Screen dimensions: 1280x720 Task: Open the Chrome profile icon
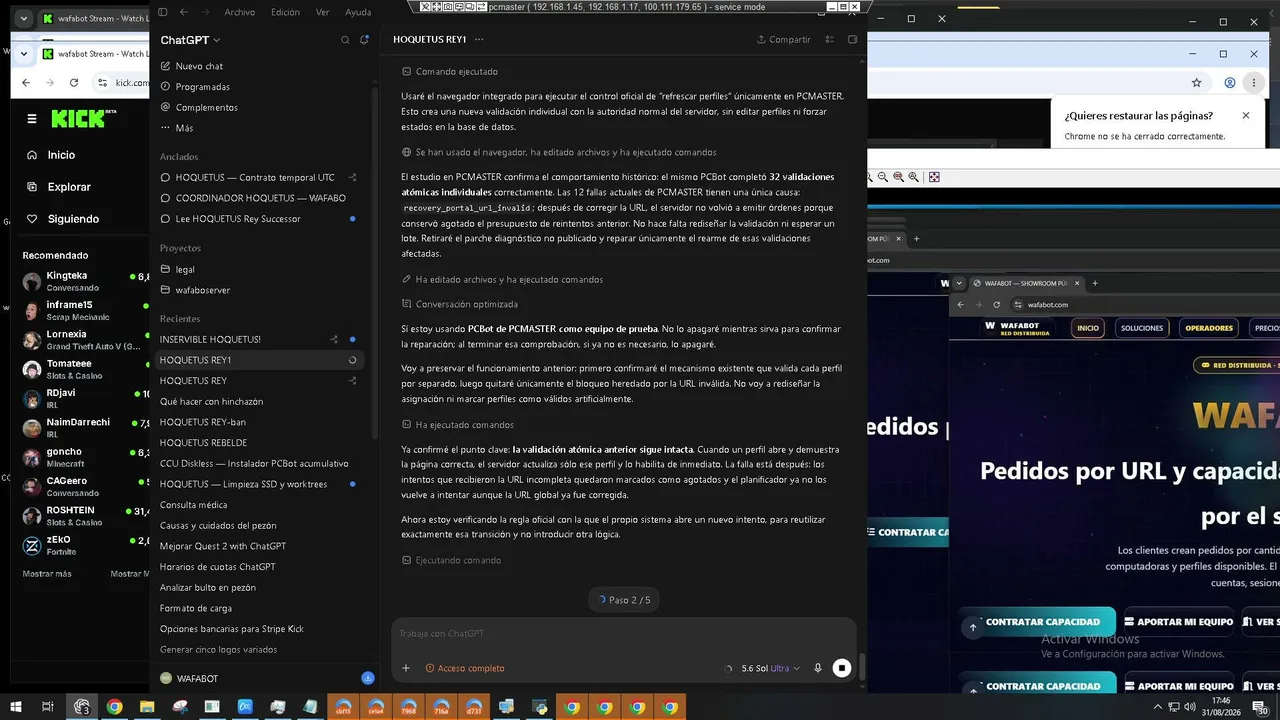[x=1230, y=83]
